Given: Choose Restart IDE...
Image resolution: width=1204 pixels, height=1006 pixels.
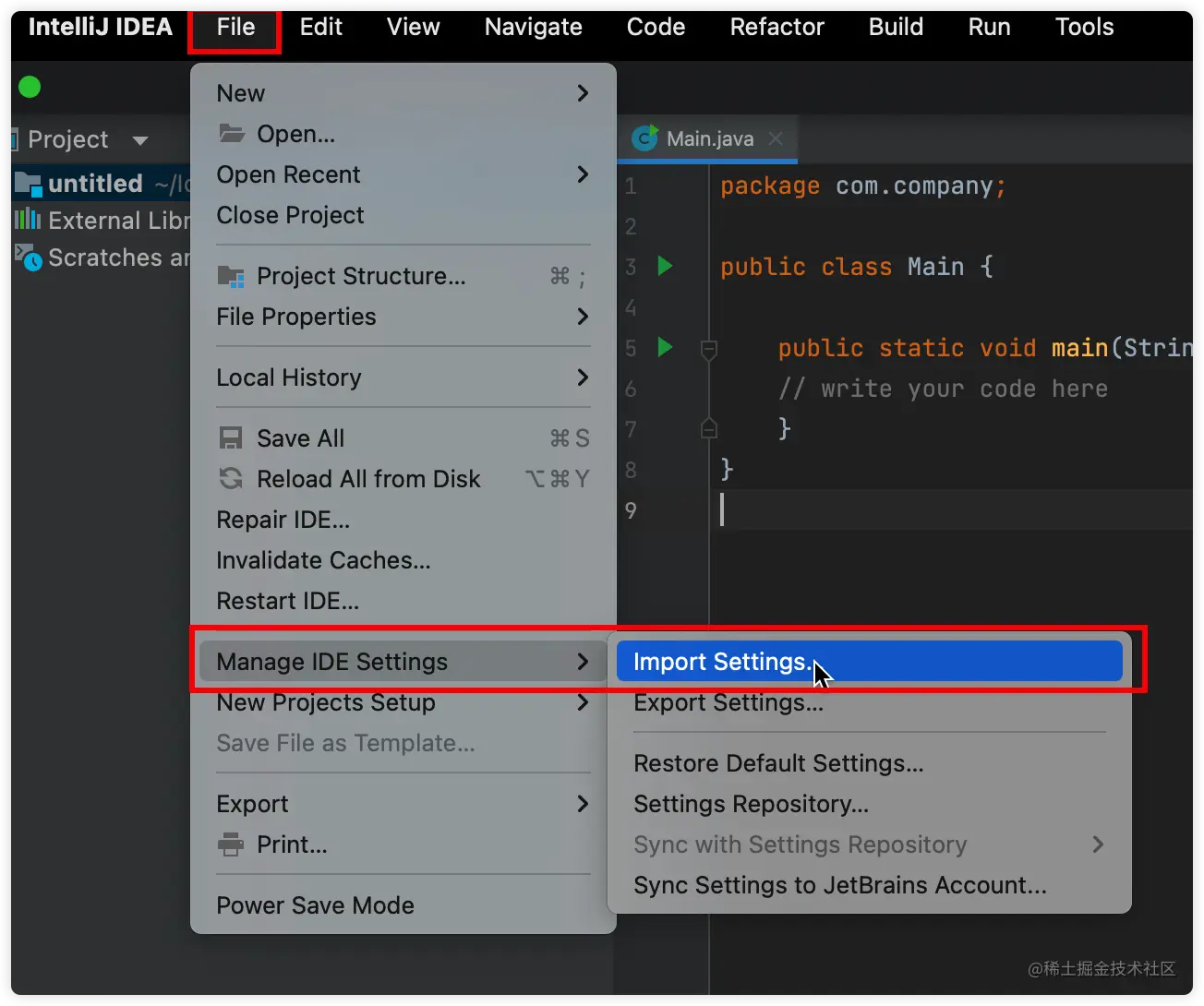Looking at the screenshot, I should click(x=287, y=601).
